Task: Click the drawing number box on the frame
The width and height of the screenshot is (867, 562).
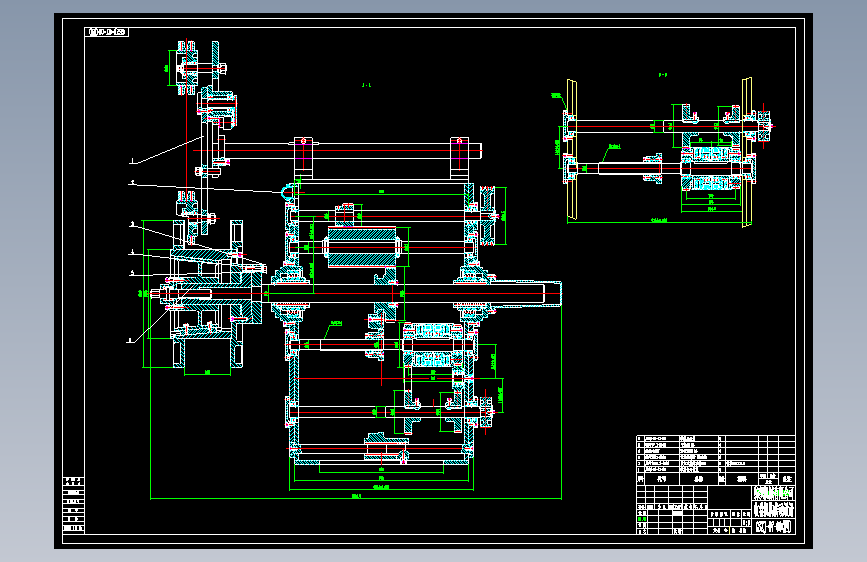Action: [107, 32]
